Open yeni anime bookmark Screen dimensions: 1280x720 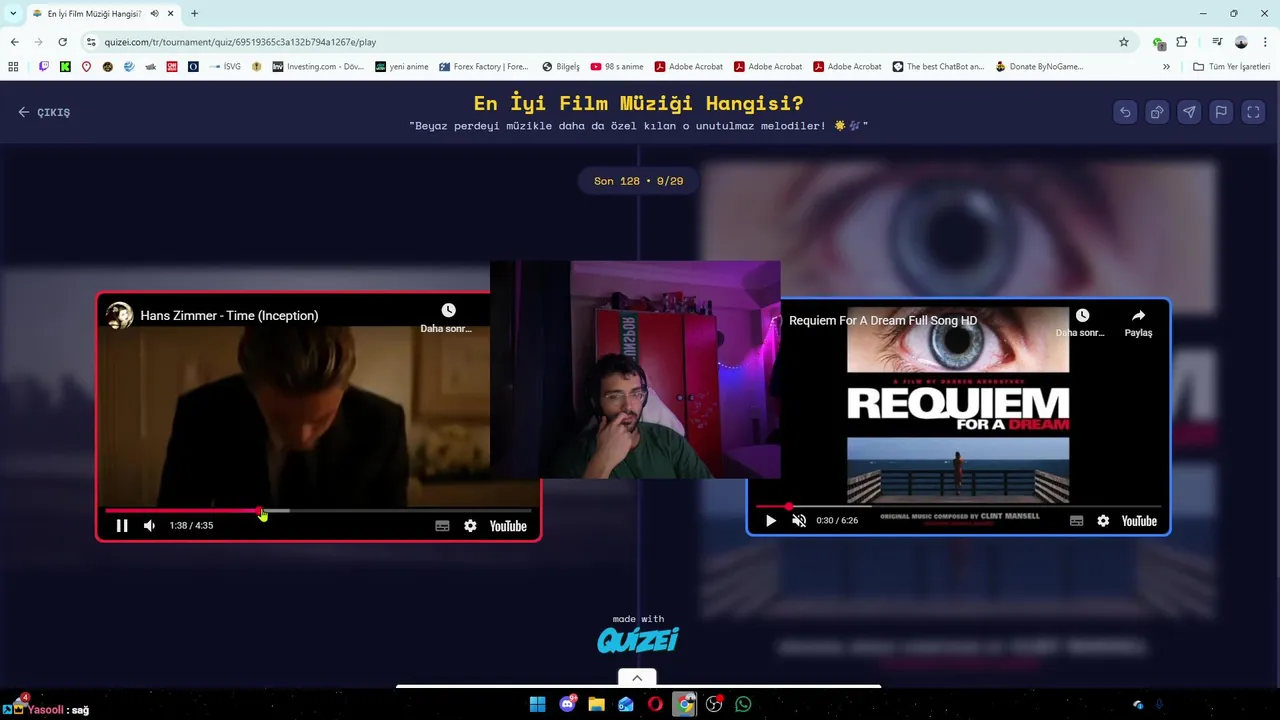pyautogui.click(x=402, y=67)
